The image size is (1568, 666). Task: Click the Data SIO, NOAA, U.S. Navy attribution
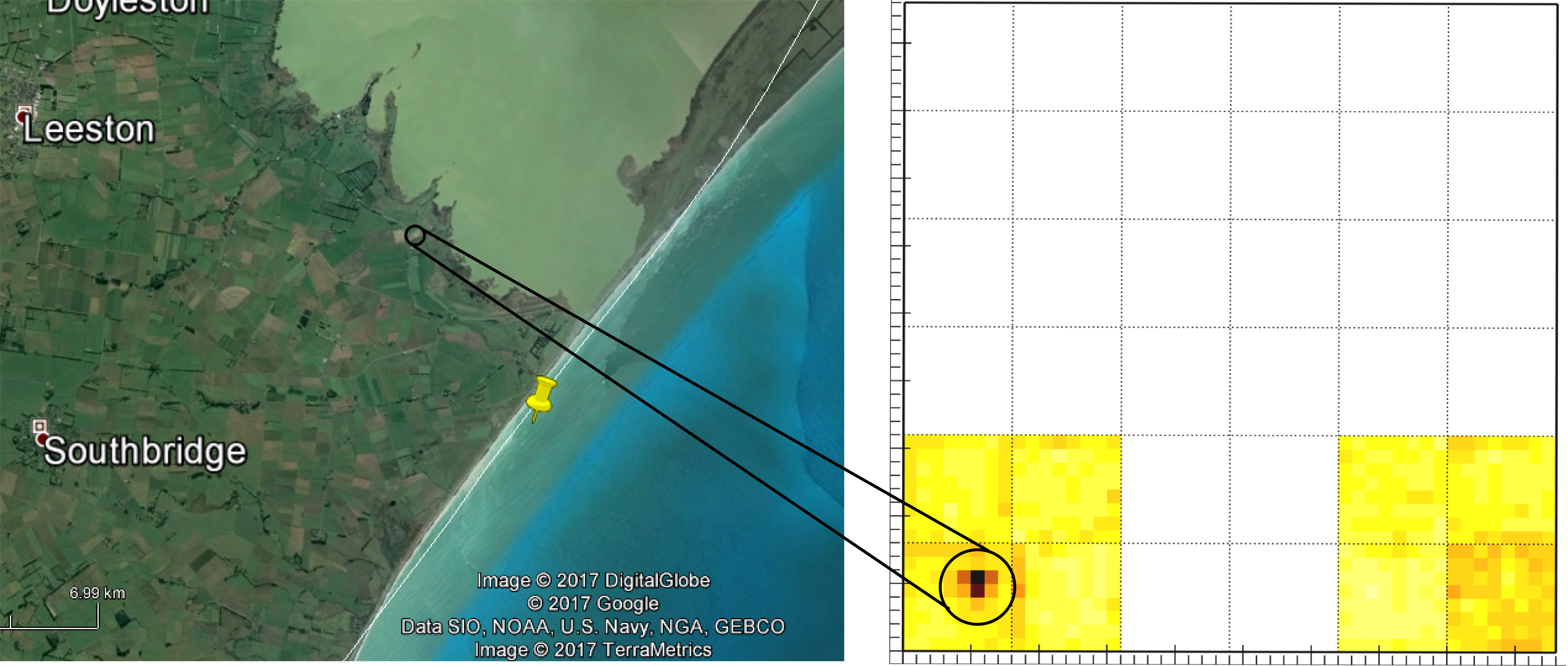(593, 626)
